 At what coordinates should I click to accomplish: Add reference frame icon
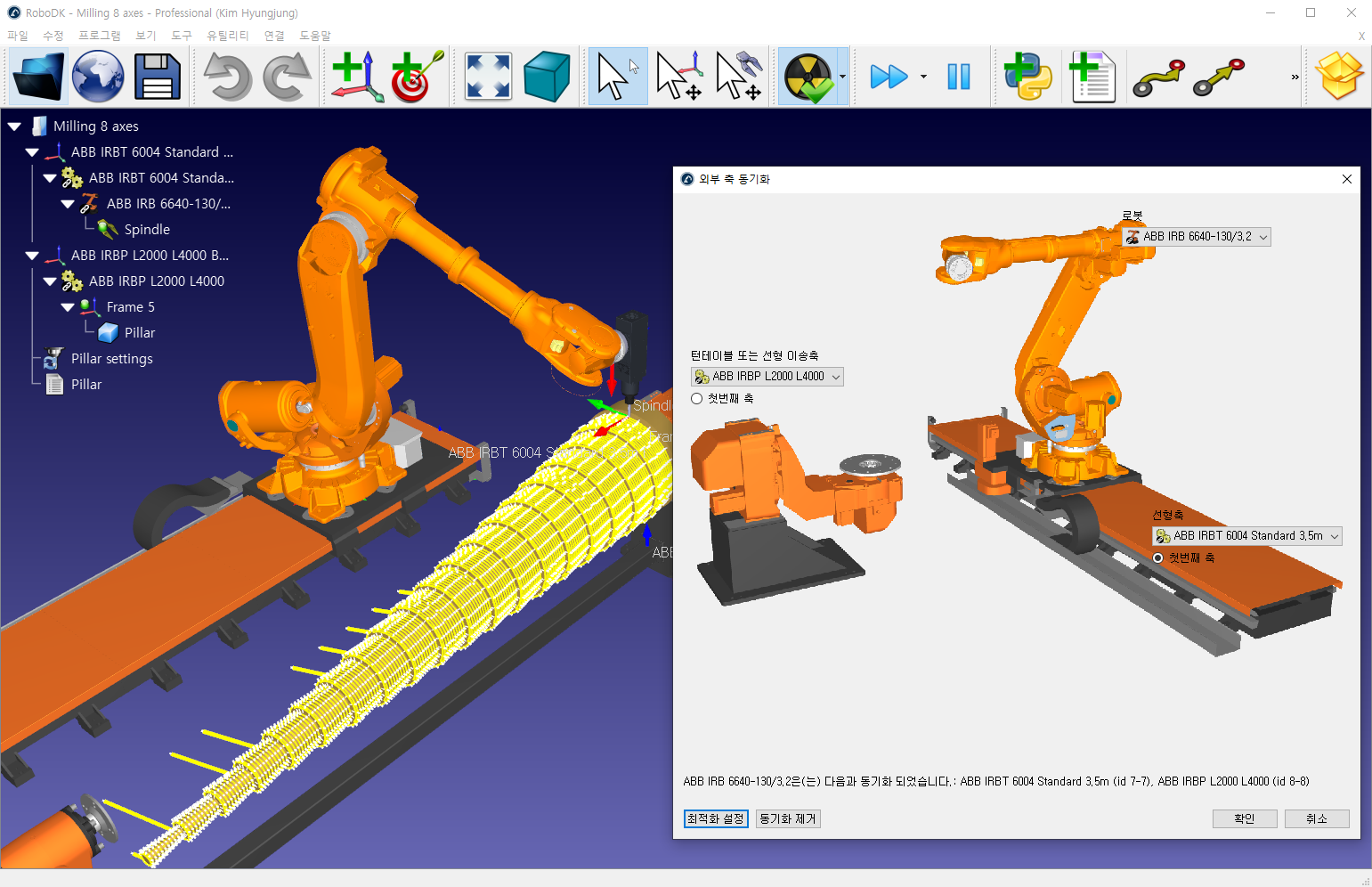(356, 77)
